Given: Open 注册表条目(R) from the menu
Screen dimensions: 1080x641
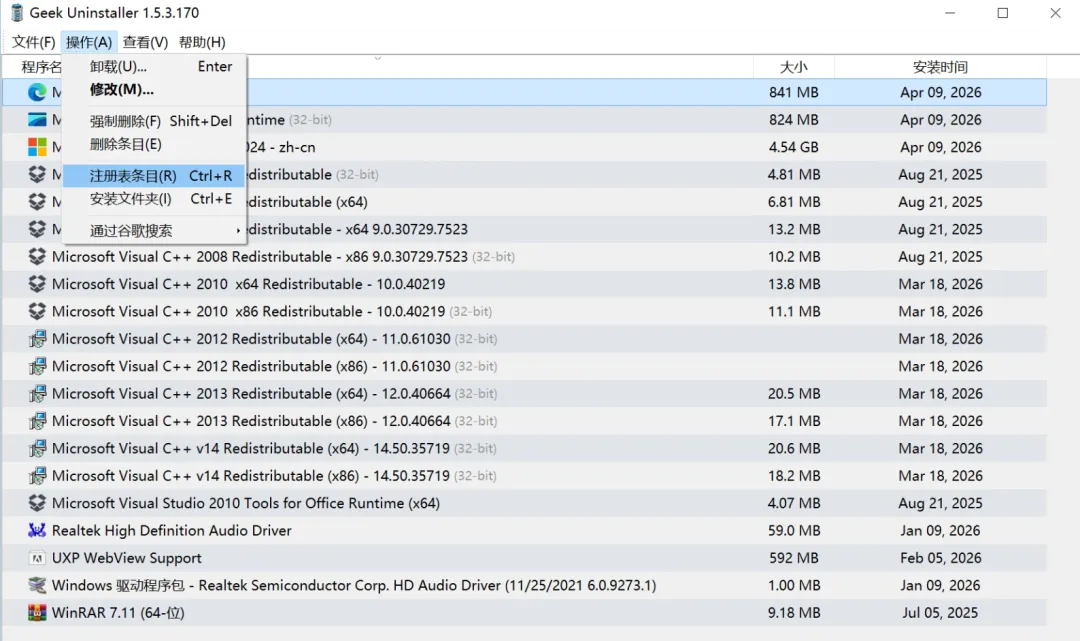Looking at the screenshot, I should [x=154, y=176].
